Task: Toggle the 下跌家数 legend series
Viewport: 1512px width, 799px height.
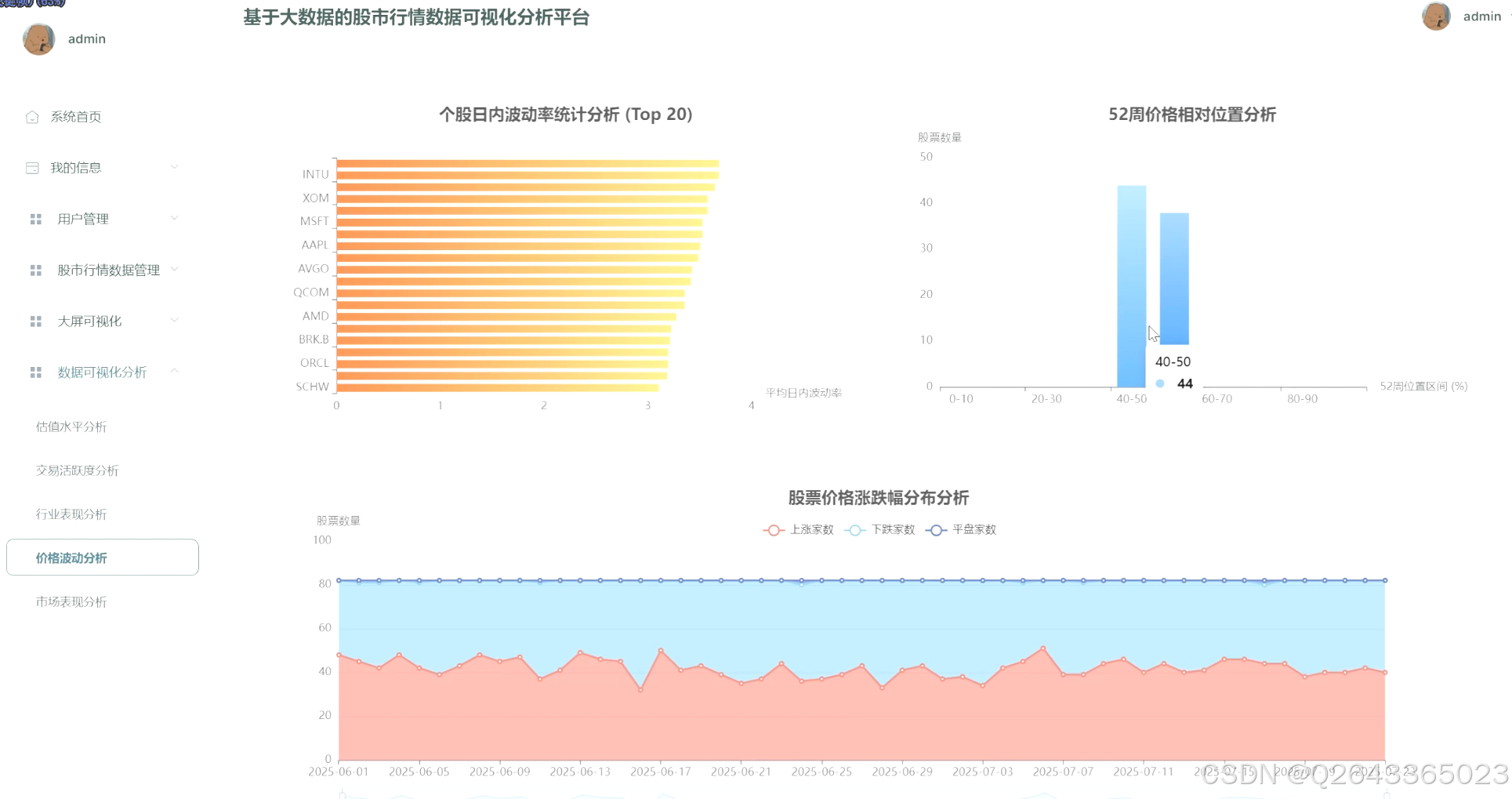Action: tap(879, 530)
